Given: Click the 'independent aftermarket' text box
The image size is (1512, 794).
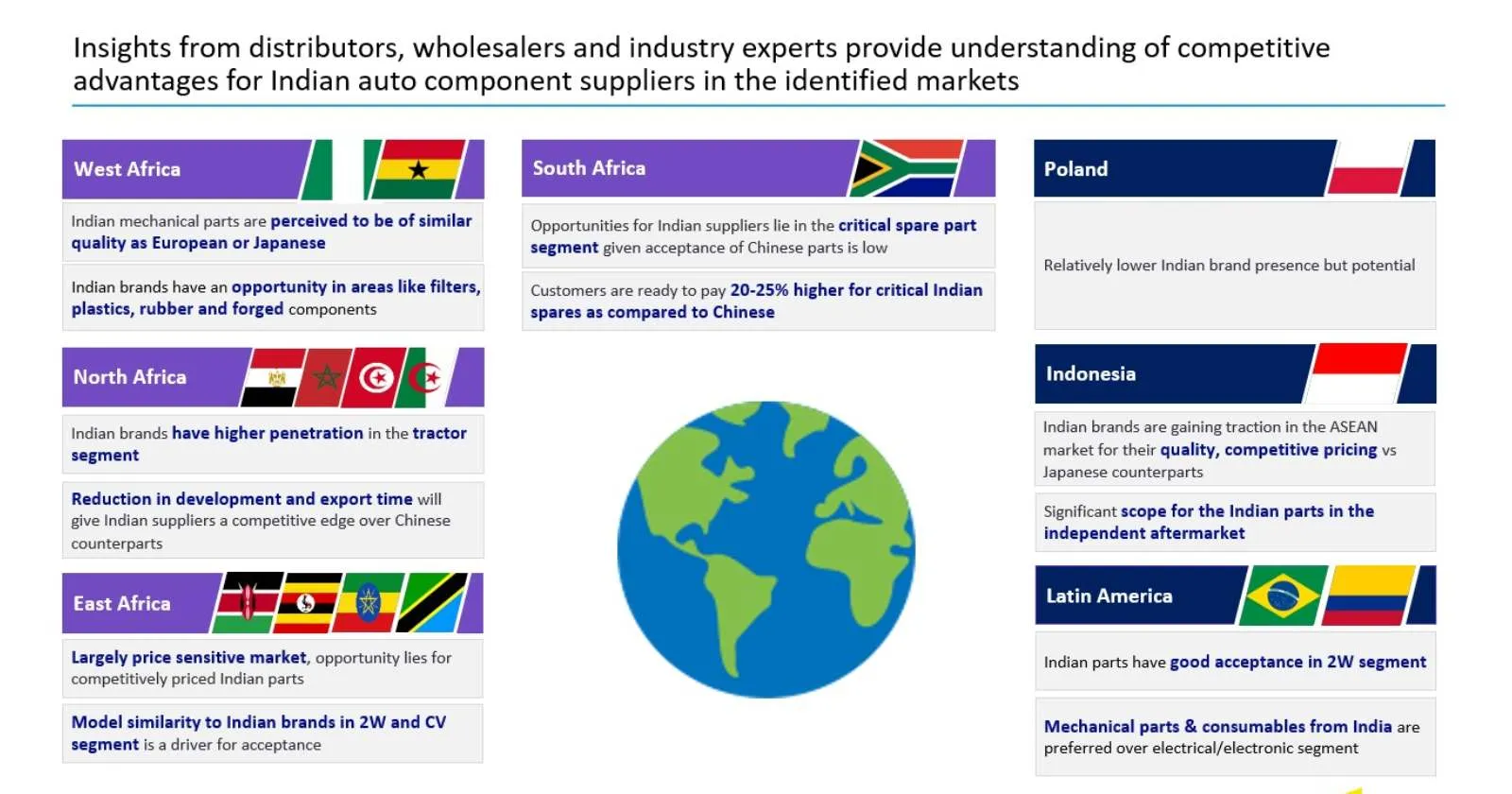Looking at the screenshot, I should click(x=1235, y=522).
